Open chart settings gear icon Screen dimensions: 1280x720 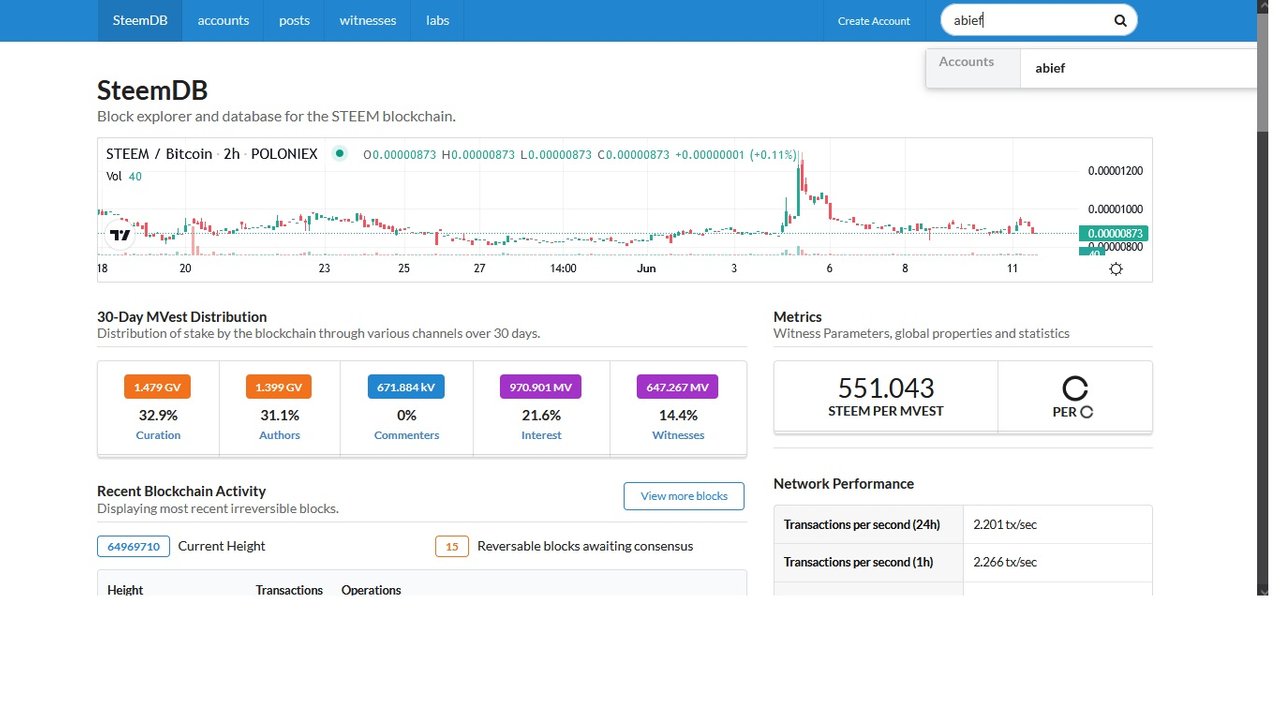(1116, 269)
